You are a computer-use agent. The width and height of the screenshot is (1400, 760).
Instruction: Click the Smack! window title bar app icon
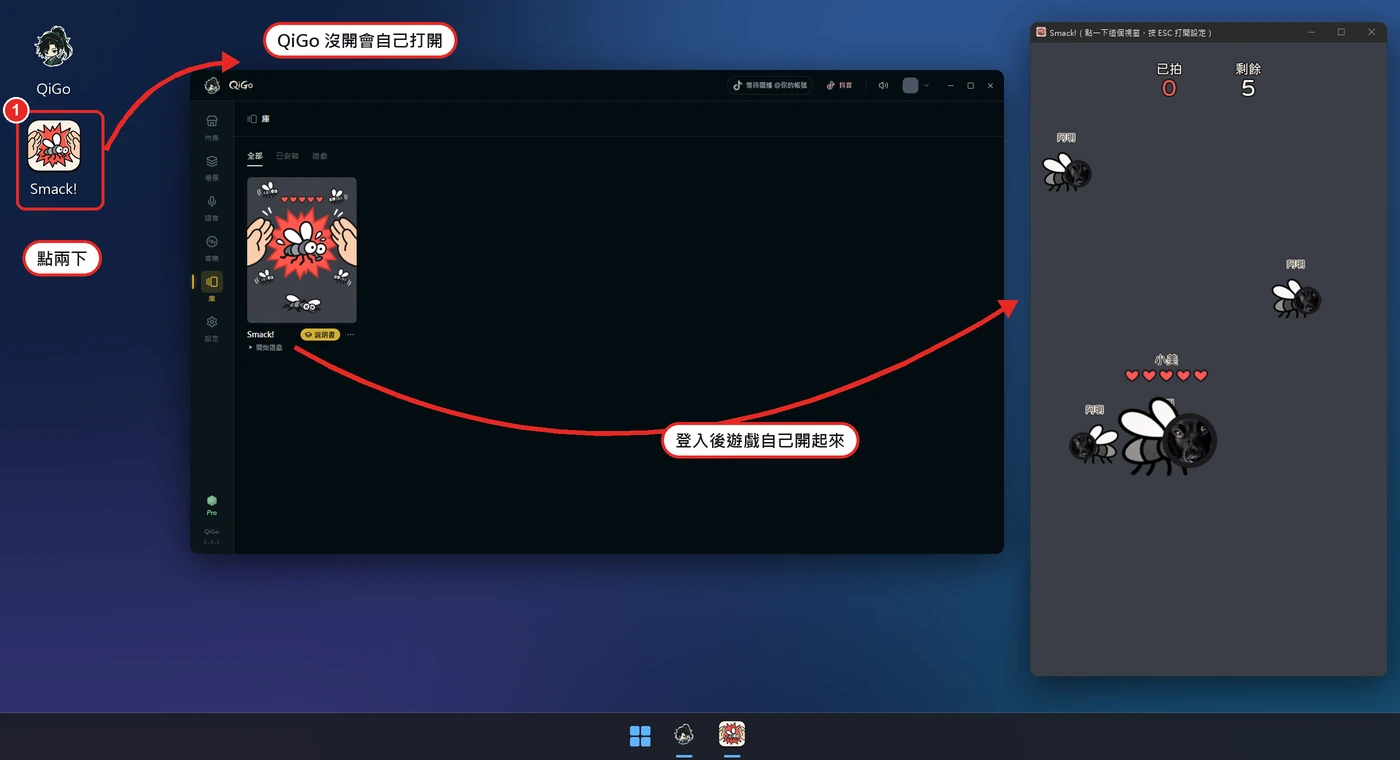[1041, 32]
